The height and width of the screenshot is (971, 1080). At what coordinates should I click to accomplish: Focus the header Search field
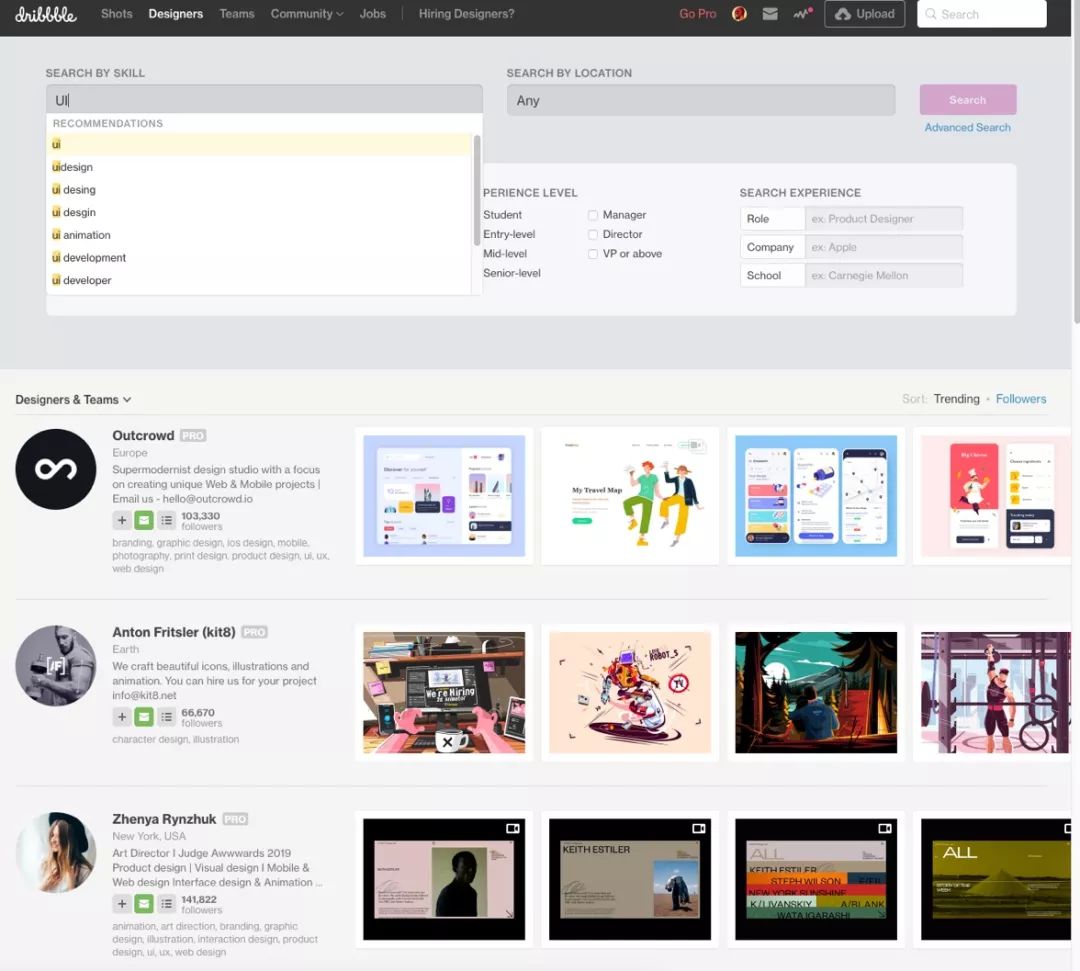982,14
